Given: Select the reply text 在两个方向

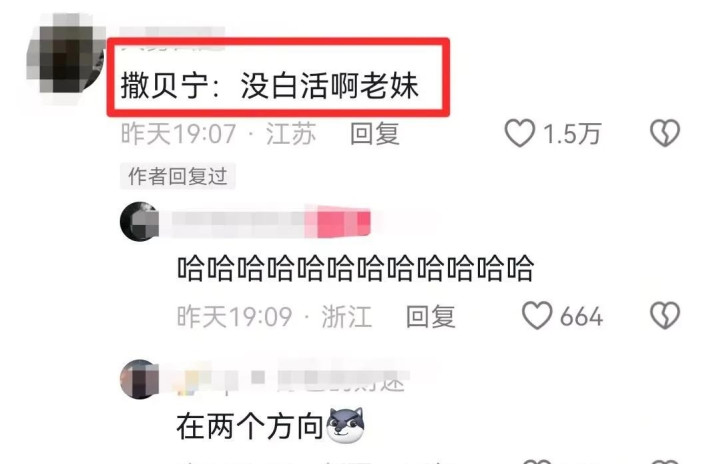Looking at the screenshot, I should (250, 426).
